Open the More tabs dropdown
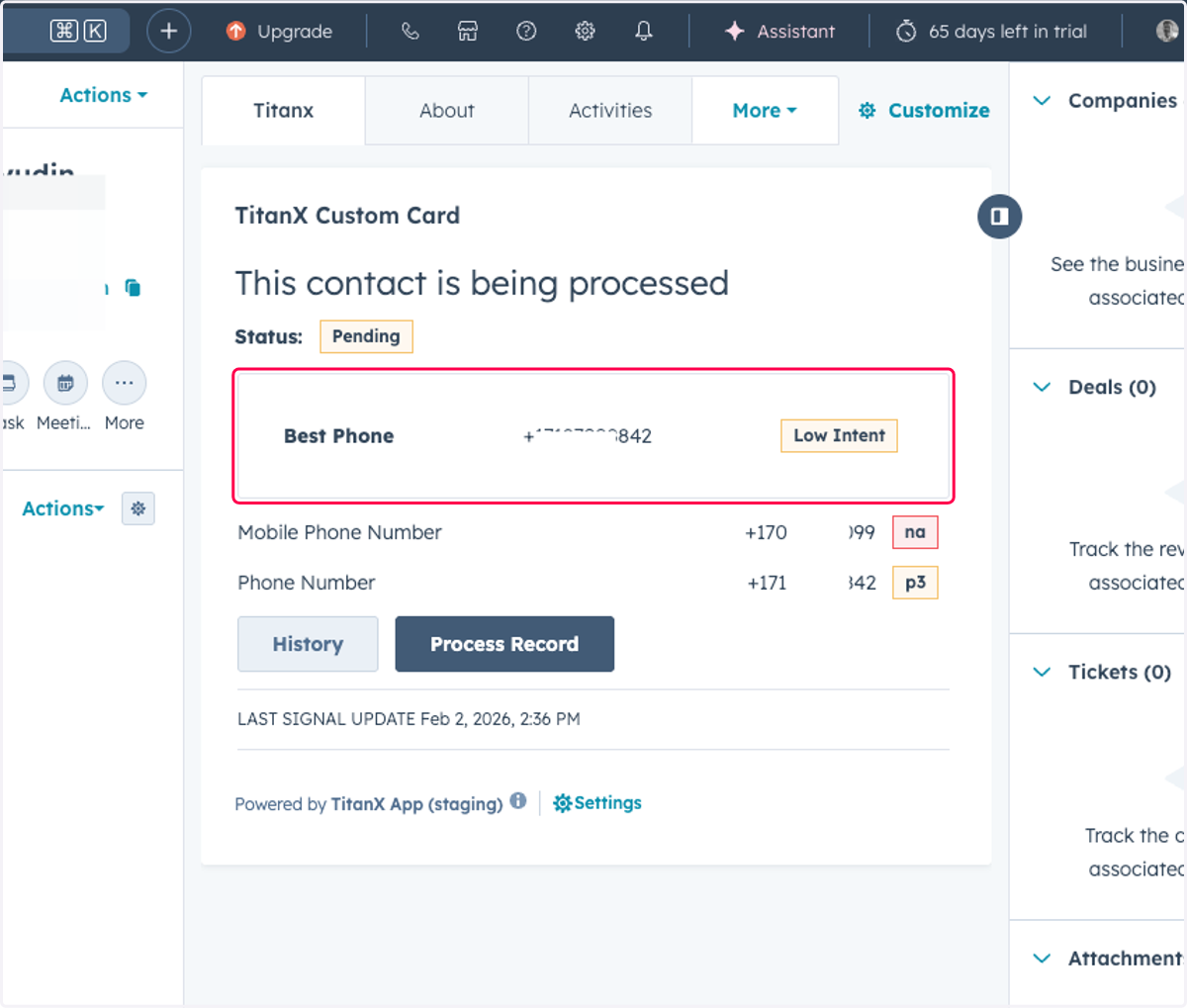 tap(765, 111)
